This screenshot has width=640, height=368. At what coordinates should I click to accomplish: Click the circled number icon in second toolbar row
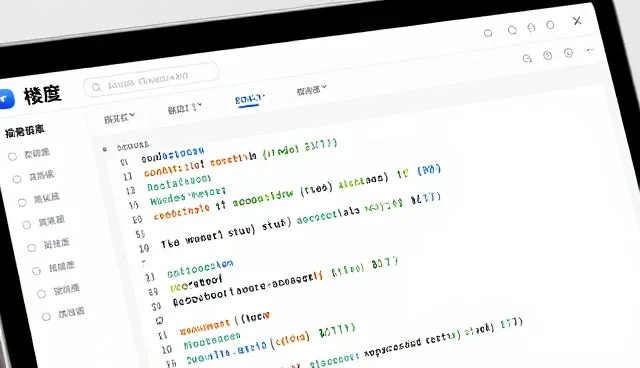coord(548,55)
